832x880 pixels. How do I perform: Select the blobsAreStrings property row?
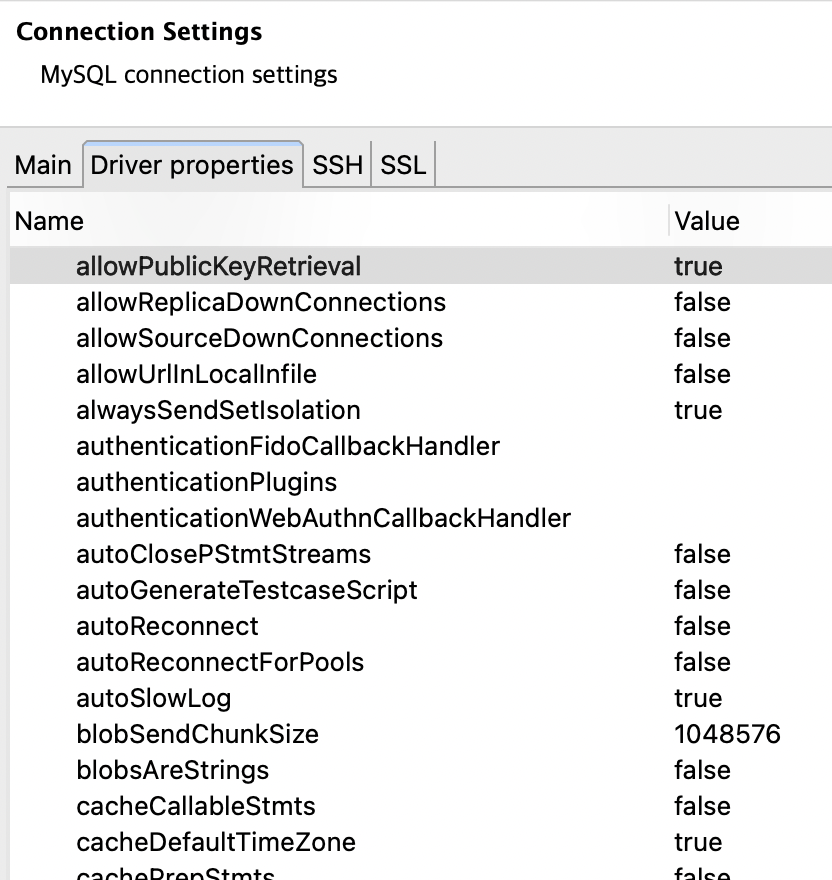[172, 770]
